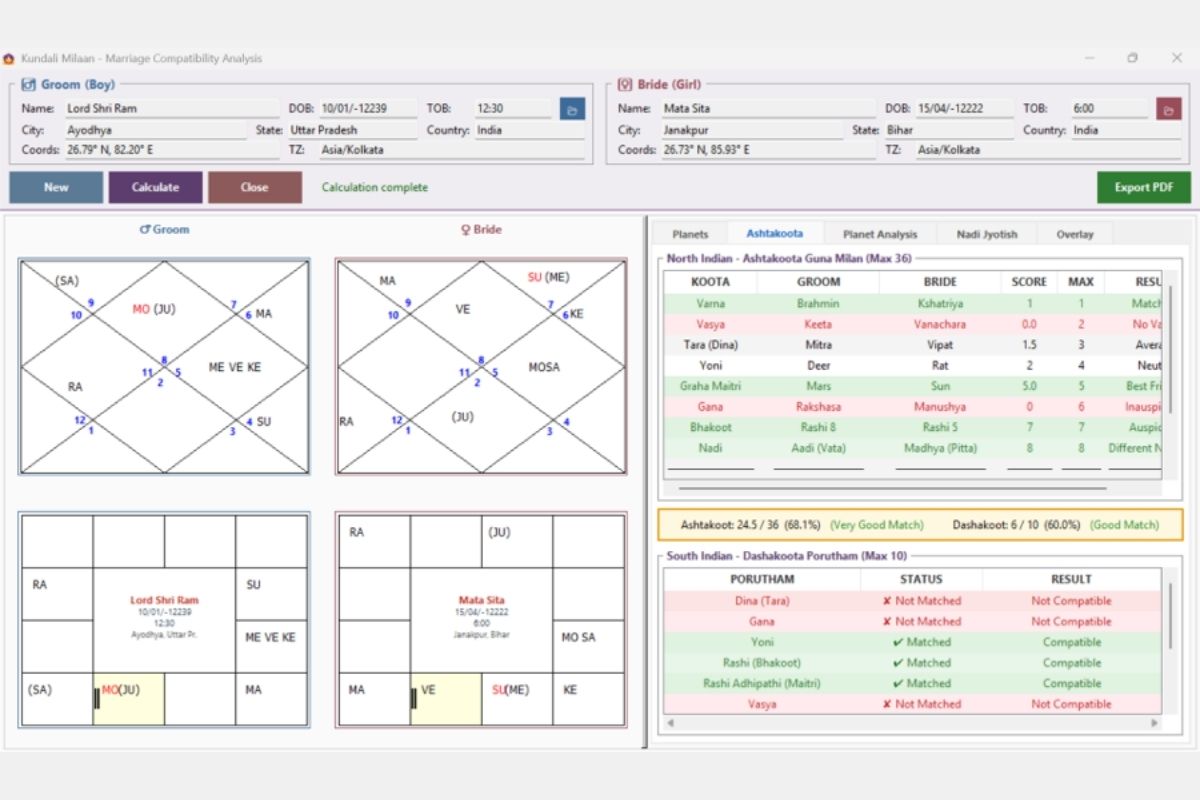
Task: Click the Calculate button
Action: pos(156,187)
